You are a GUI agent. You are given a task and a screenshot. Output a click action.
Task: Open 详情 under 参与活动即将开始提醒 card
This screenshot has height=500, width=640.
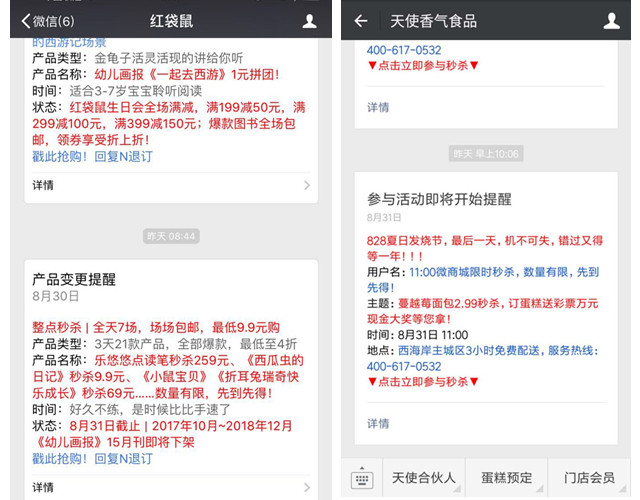pyautogui.click(x=378, y=424)
